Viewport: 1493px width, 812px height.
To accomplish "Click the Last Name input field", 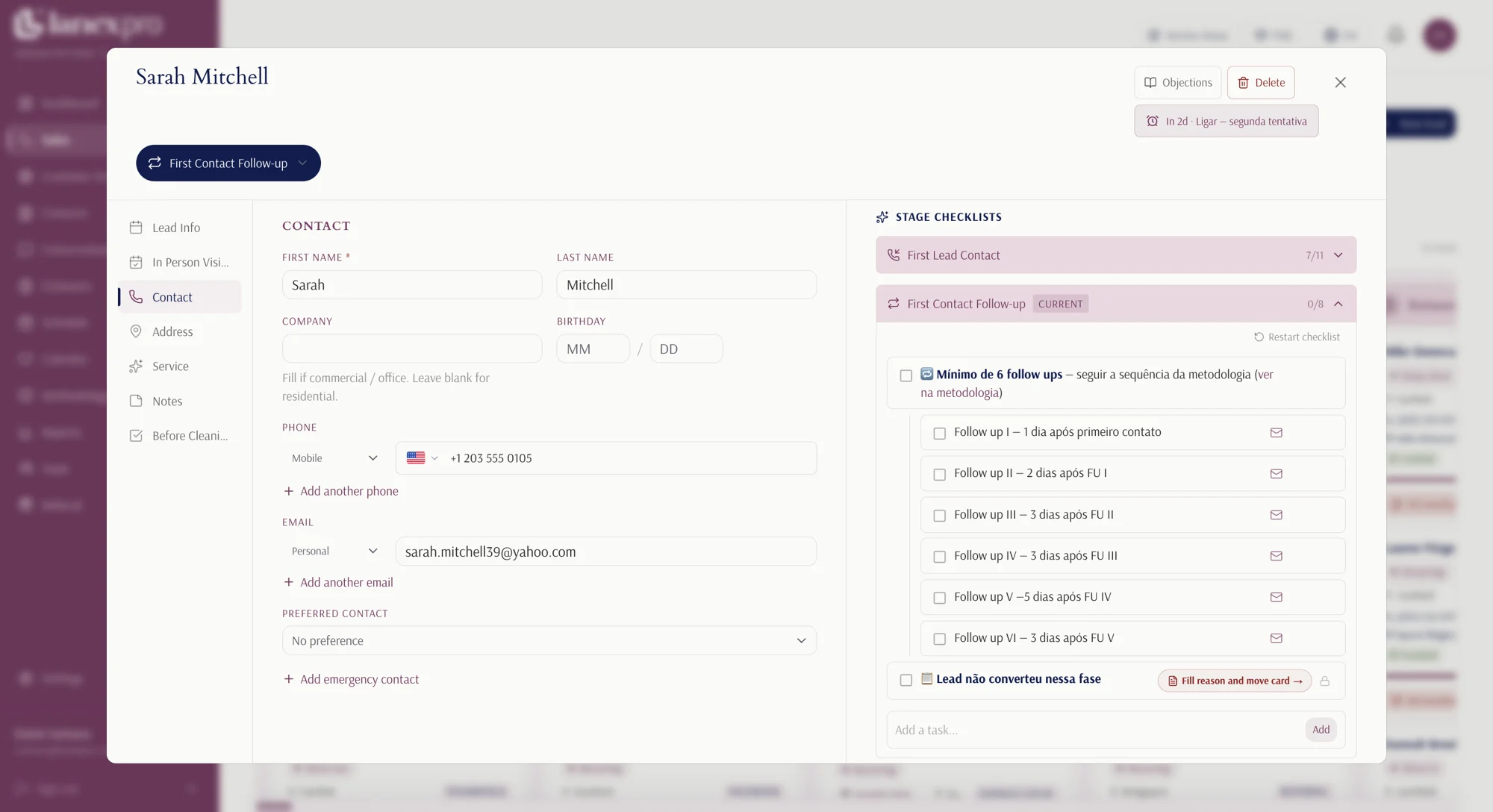I will pos(687,285).
